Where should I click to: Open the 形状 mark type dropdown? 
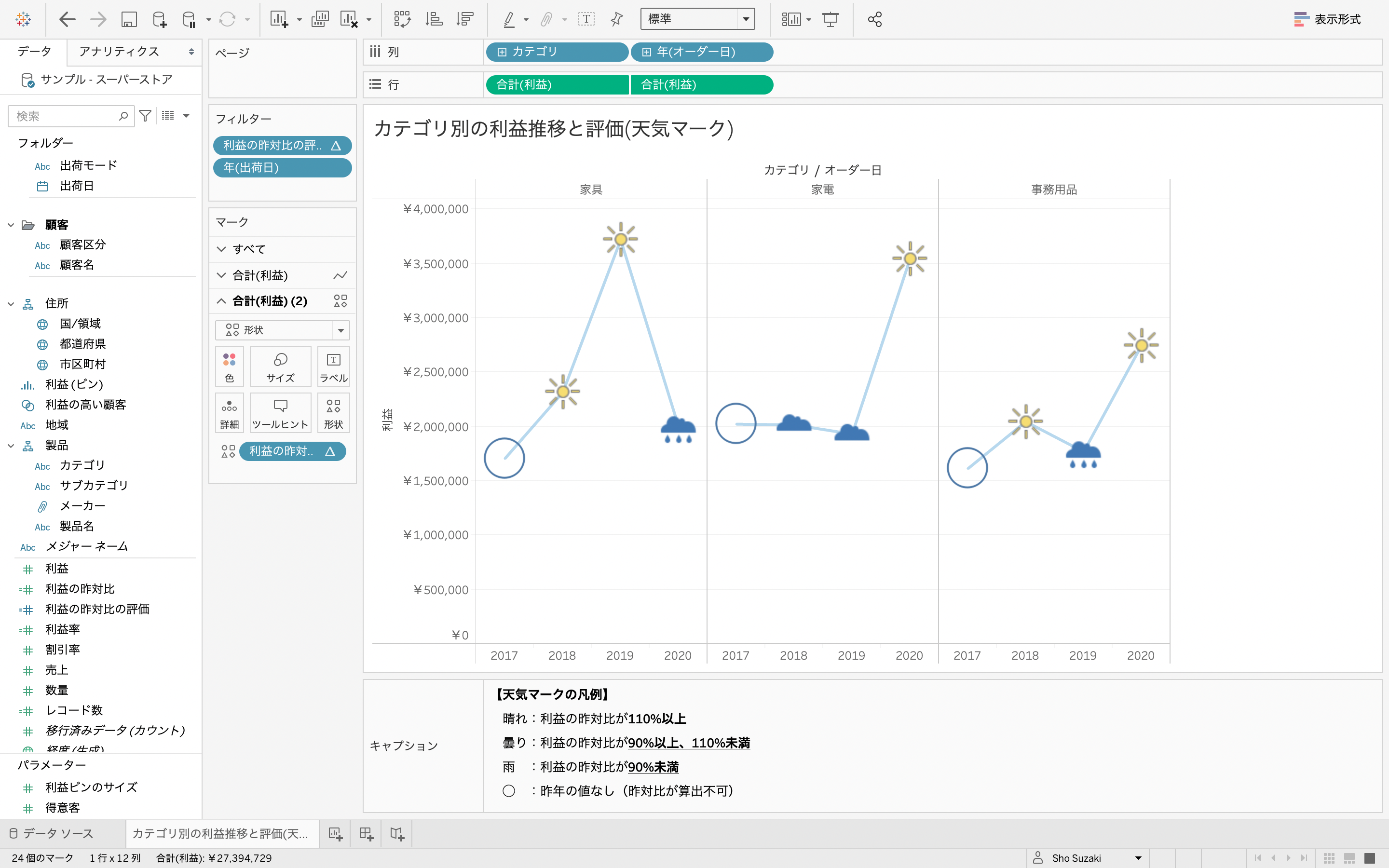(x=340, y=330)
